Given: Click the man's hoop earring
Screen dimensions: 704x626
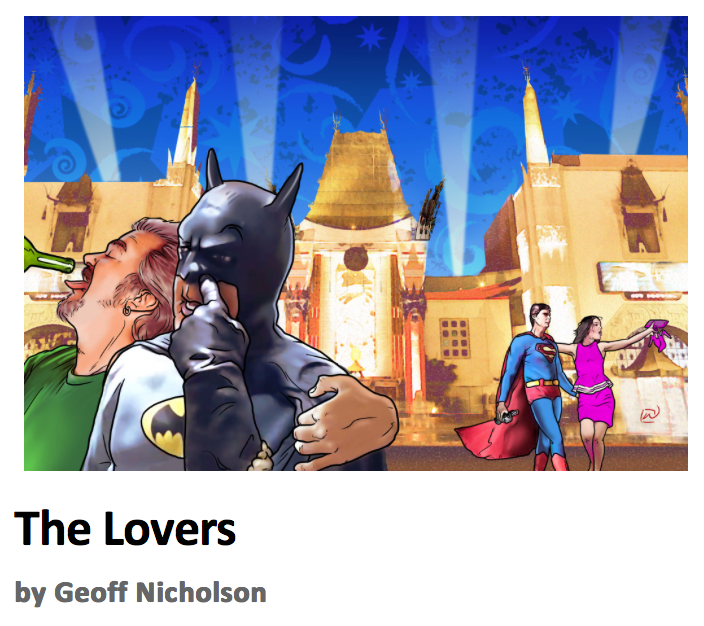Looking at the screenshot, I should (127, 310).
